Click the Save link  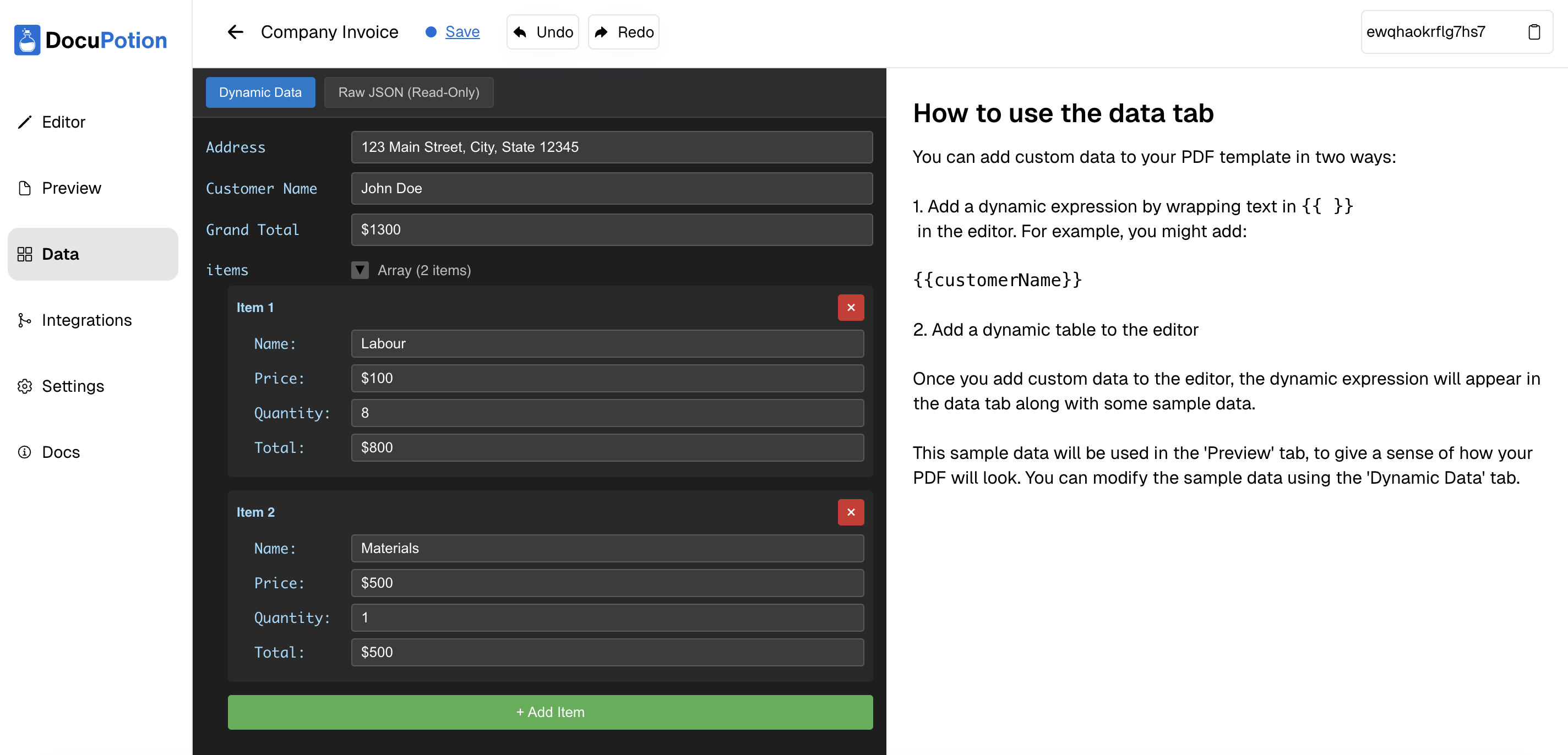462,31
